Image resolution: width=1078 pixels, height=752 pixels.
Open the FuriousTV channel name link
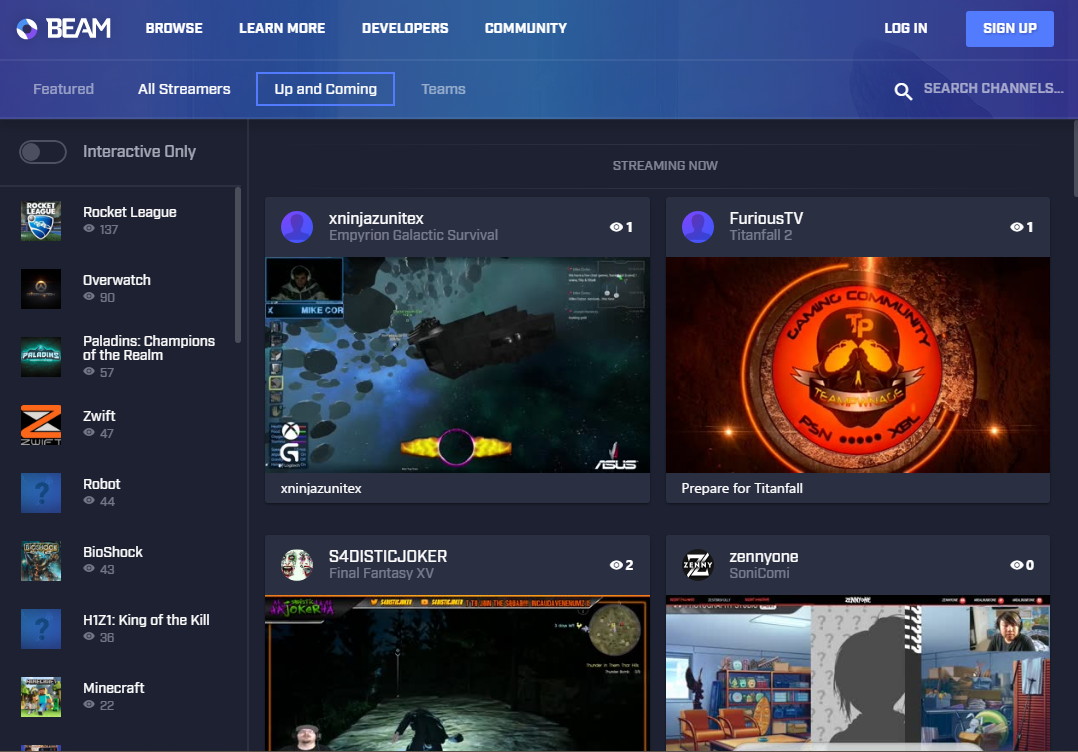(766, 219)
